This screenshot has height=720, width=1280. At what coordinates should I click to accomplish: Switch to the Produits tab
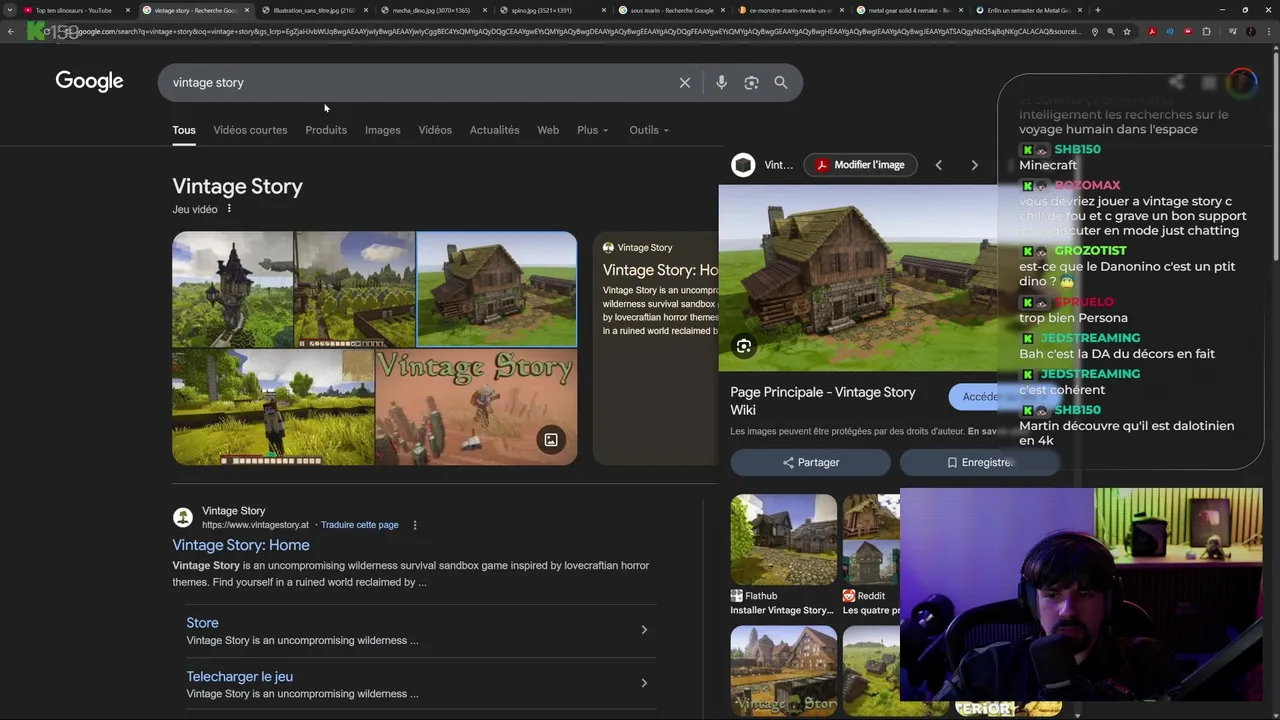point(326,130)
